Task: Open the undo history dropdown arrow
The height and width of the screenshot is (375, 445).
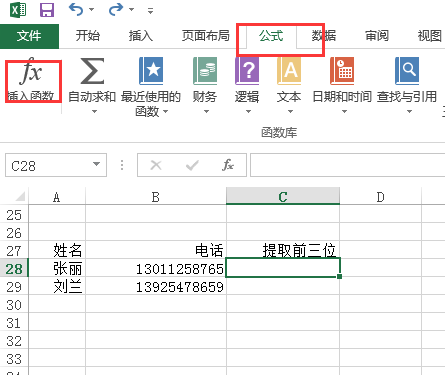Action: pos(91,10)
